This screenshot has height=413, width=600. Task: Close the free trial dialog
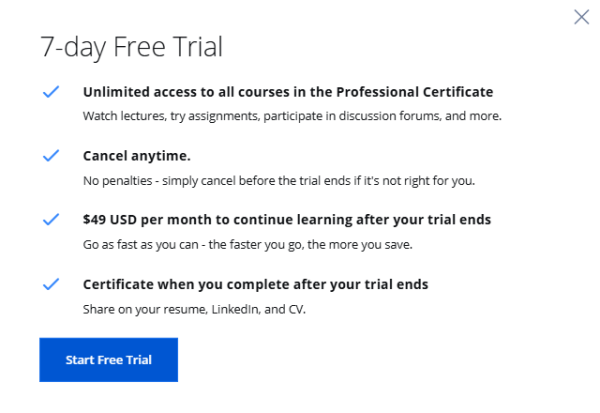581,17
